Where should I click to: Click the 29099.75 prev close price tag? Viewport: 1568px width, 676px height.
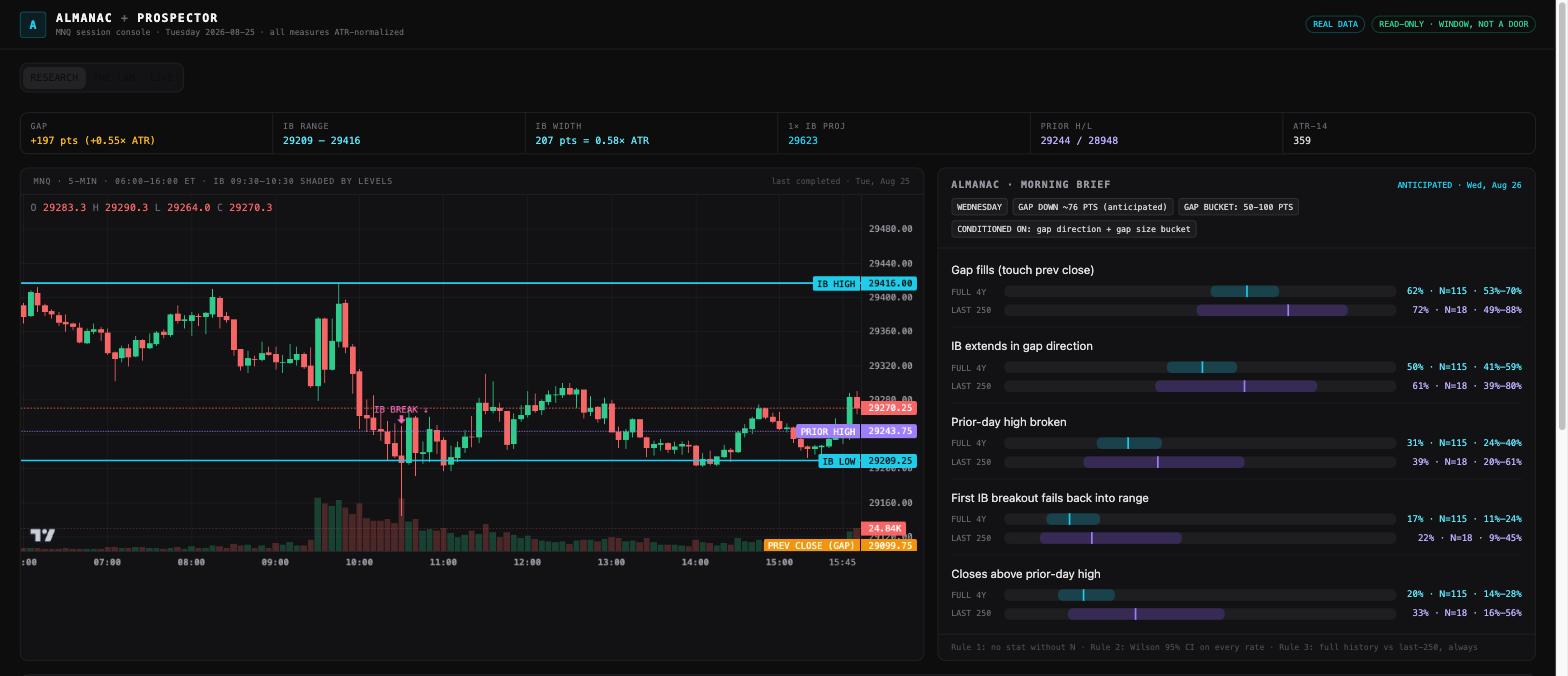pos(890,546)
